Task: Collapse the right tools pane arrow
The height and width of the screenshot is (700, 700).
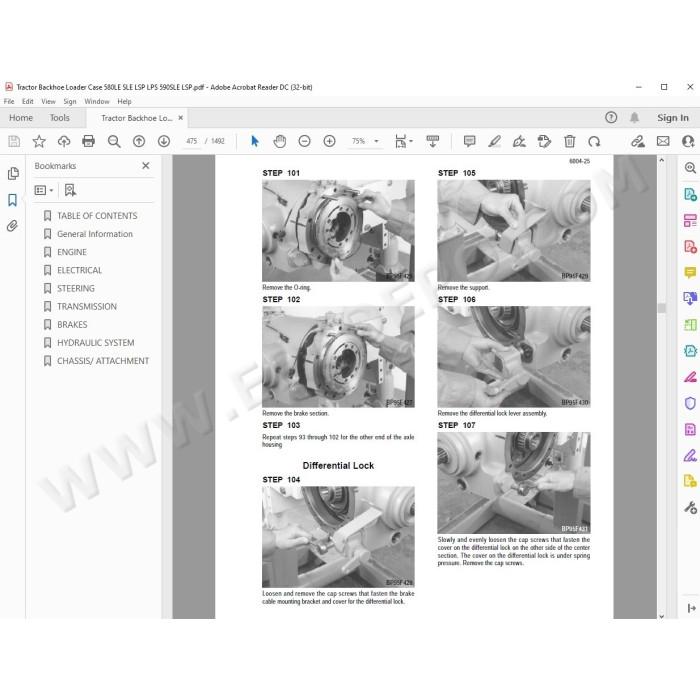Action: point(692,608)
